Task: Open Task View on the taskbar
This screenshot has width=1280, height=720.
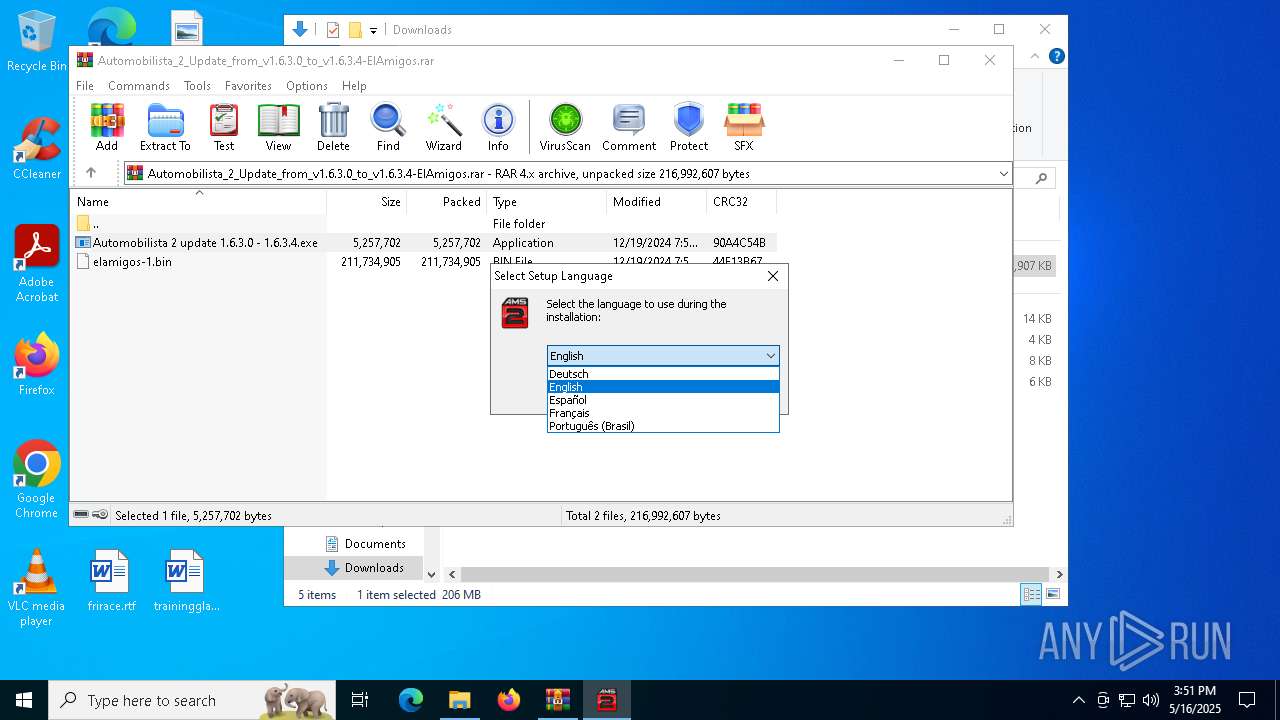Action: pos(360,700)
